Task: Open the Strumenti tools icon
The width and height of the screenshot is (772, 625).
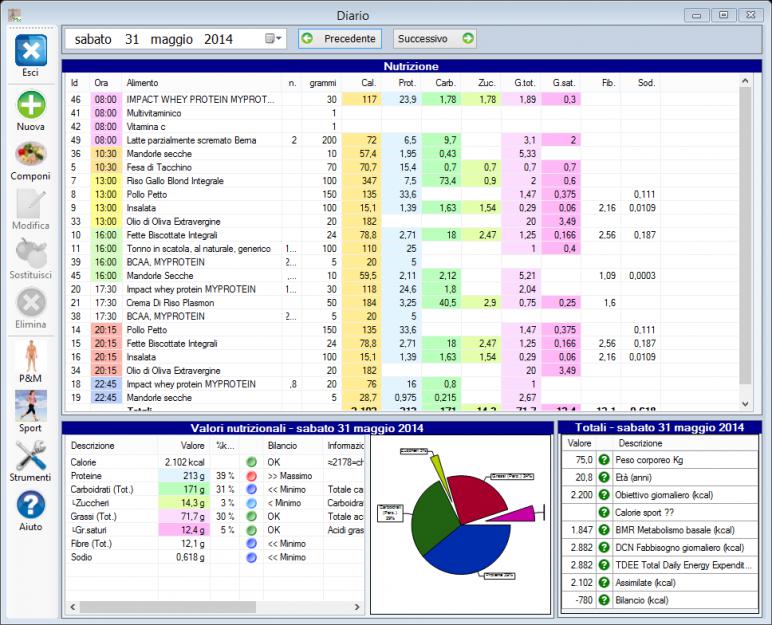Action: (31, 460)
